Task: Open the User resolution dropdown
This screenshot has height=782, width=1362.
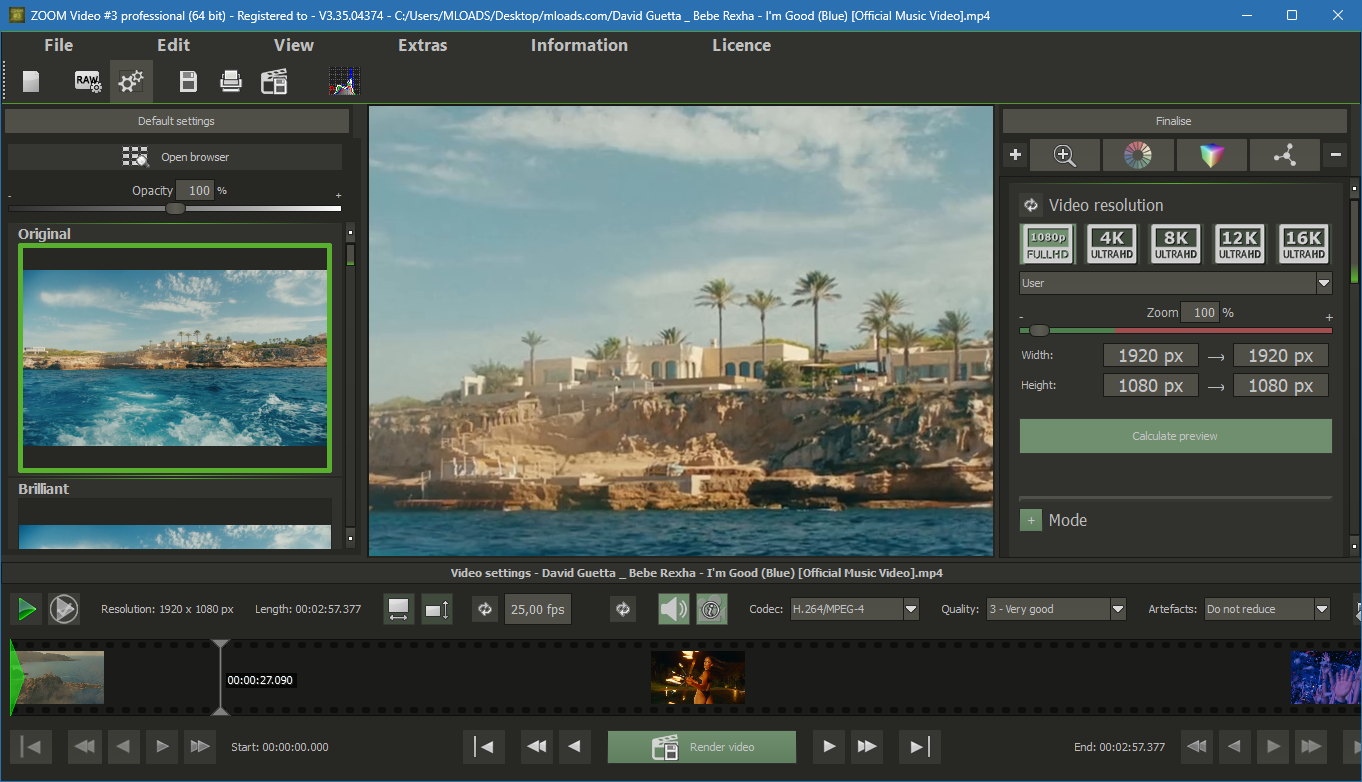Action: (x=1176, y=283)
